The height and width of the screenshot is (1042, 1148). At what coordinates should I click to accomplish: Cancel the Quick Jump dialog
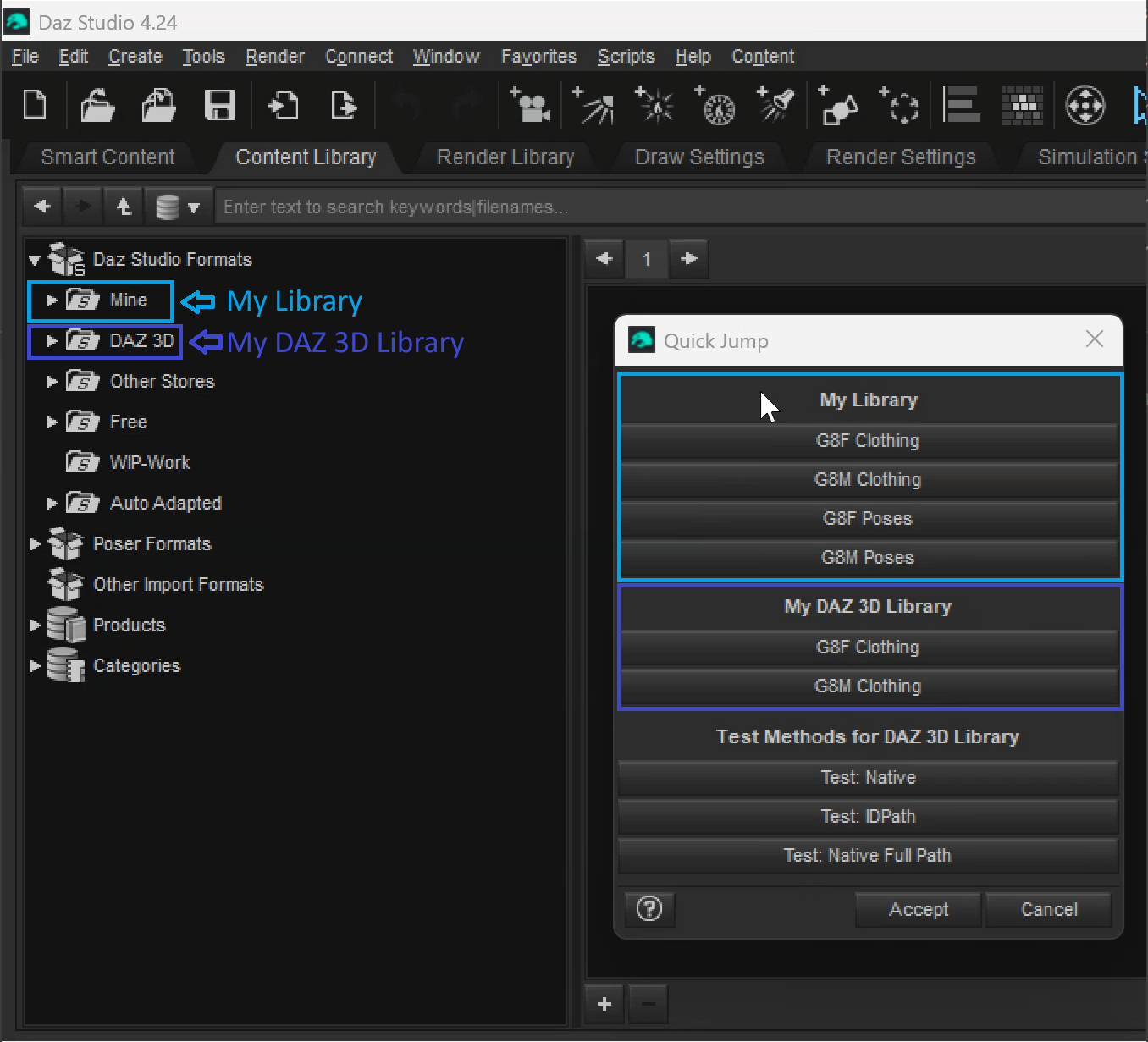(1049, 910)
